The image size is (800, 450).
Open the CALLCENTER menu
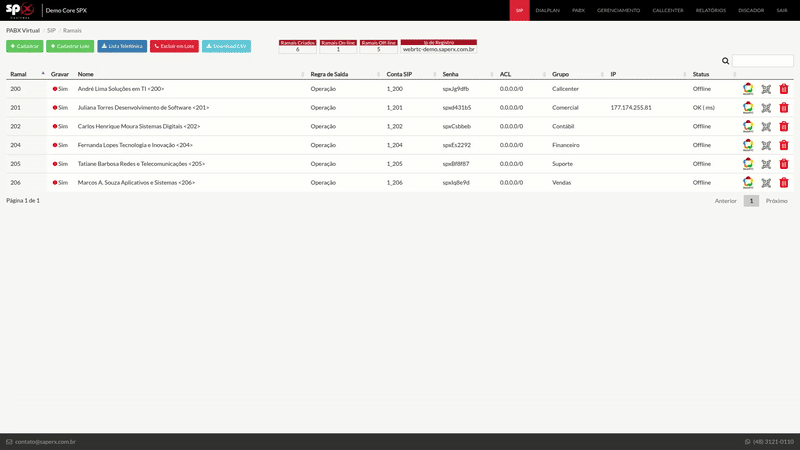[x=667, y=10]
